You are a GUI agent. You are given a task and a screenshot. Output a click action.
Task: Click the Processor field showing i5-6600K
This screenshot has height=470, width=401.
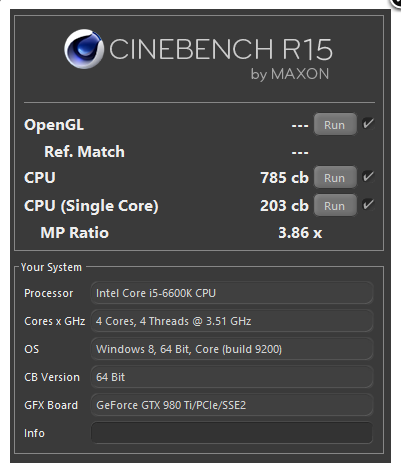[232, 293]
